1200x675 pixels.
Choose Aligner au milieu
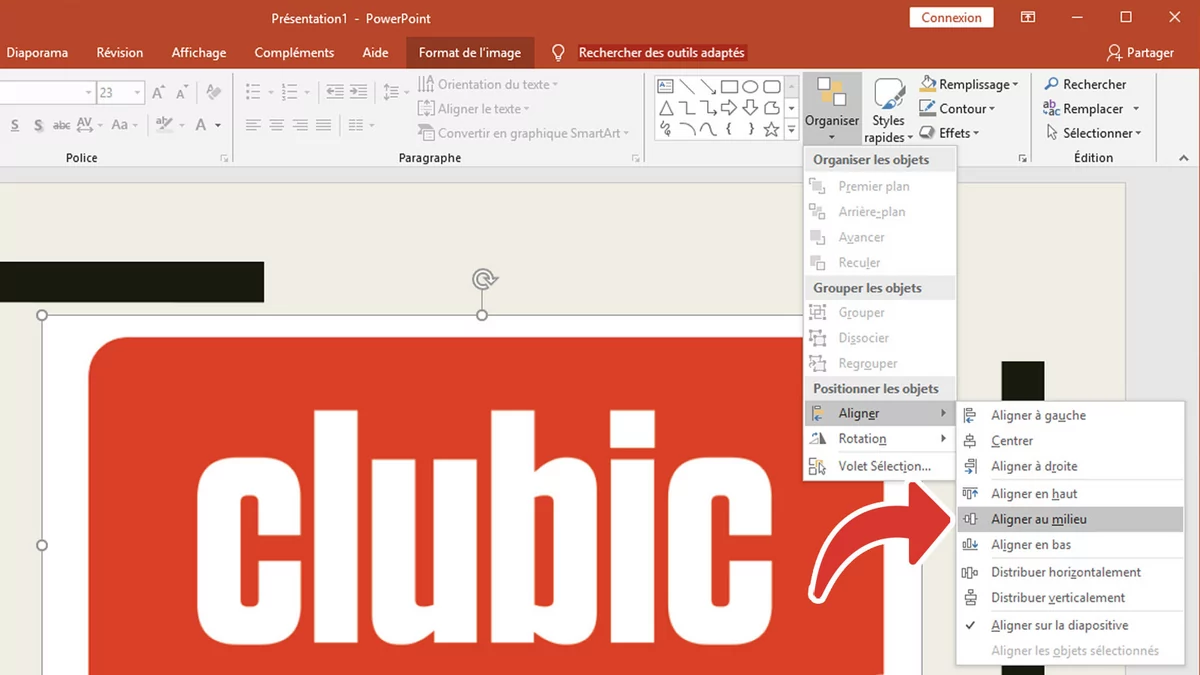1069,520
